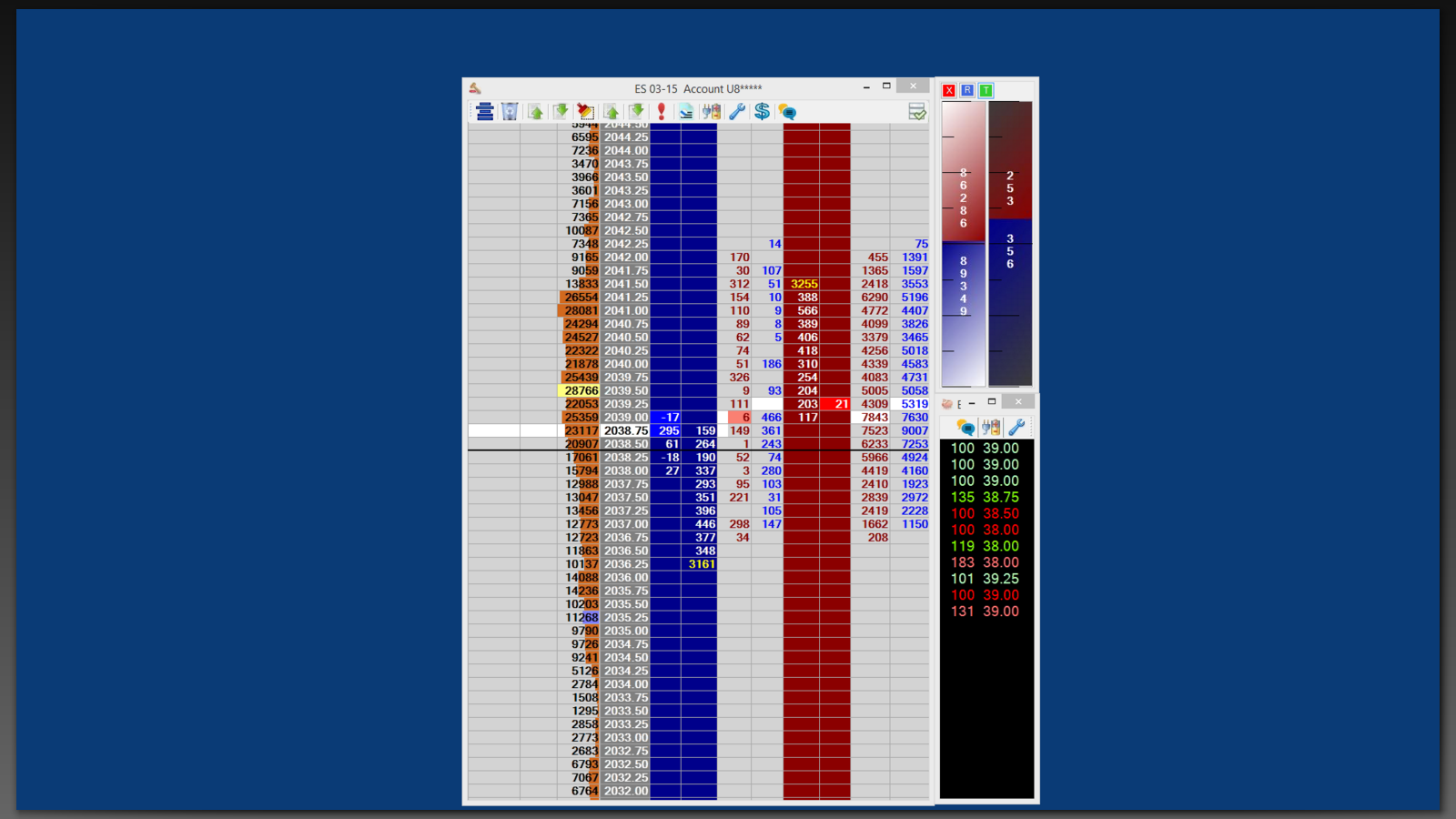Viewport: 1456px width, 819px height.
Task: Click chat bubbles icon in time and sales window
Action: tap(966, 427)
